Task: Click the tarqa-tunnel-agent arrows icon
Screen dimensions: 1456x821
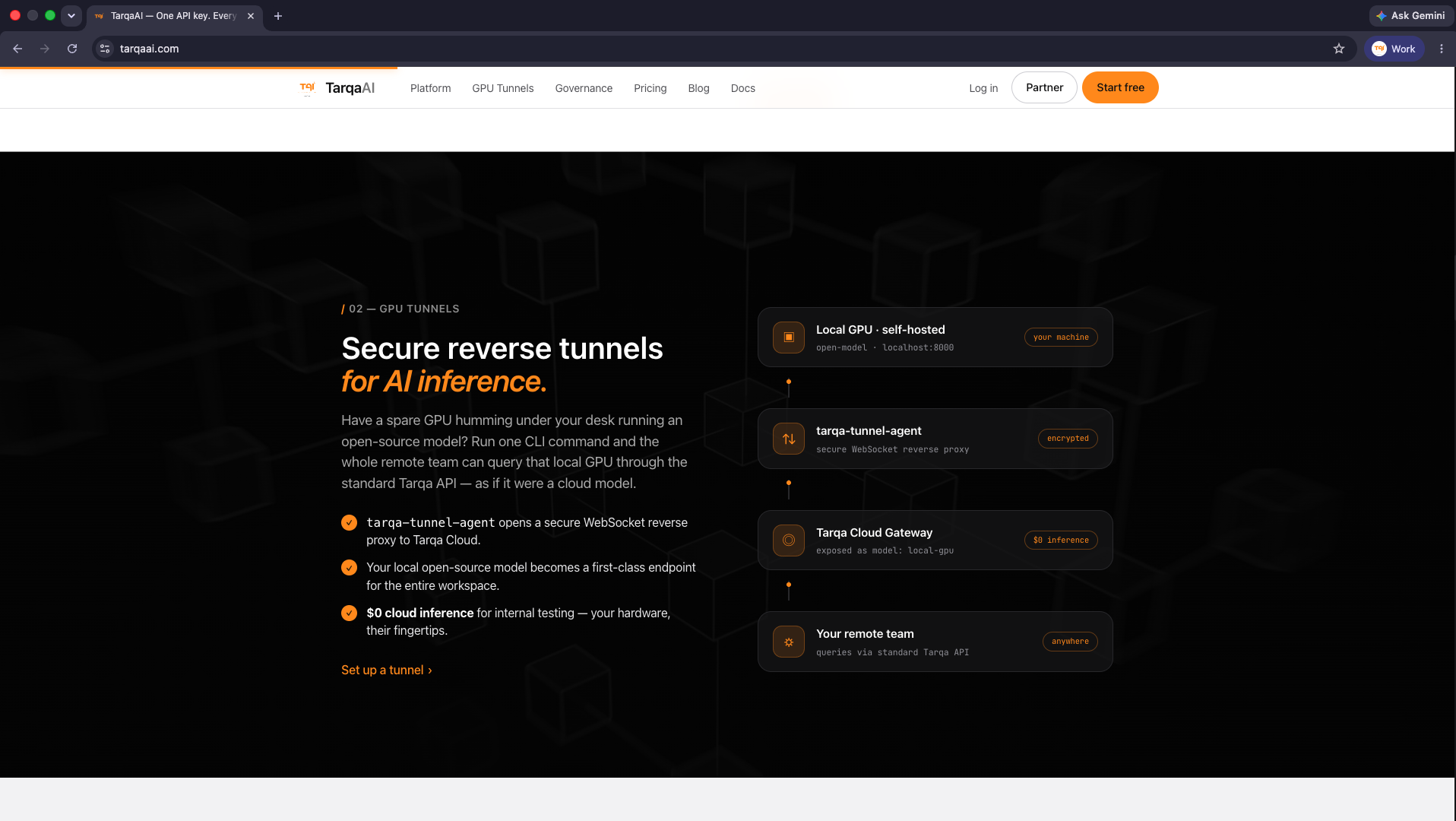Action: (x=789, y=439)
